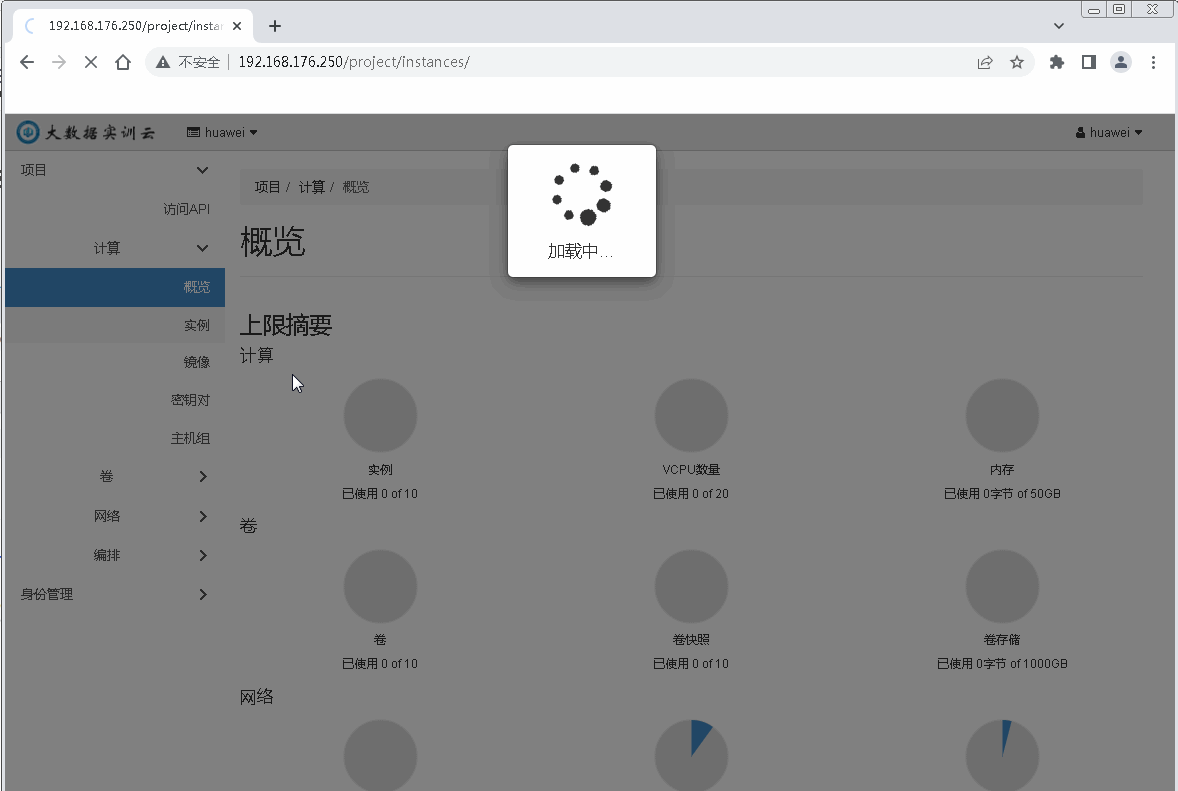The width and height of the screenshot is (1178, 791).
Task: Click 计算 in the breadcrumb trail
Action: click(311, 186)
